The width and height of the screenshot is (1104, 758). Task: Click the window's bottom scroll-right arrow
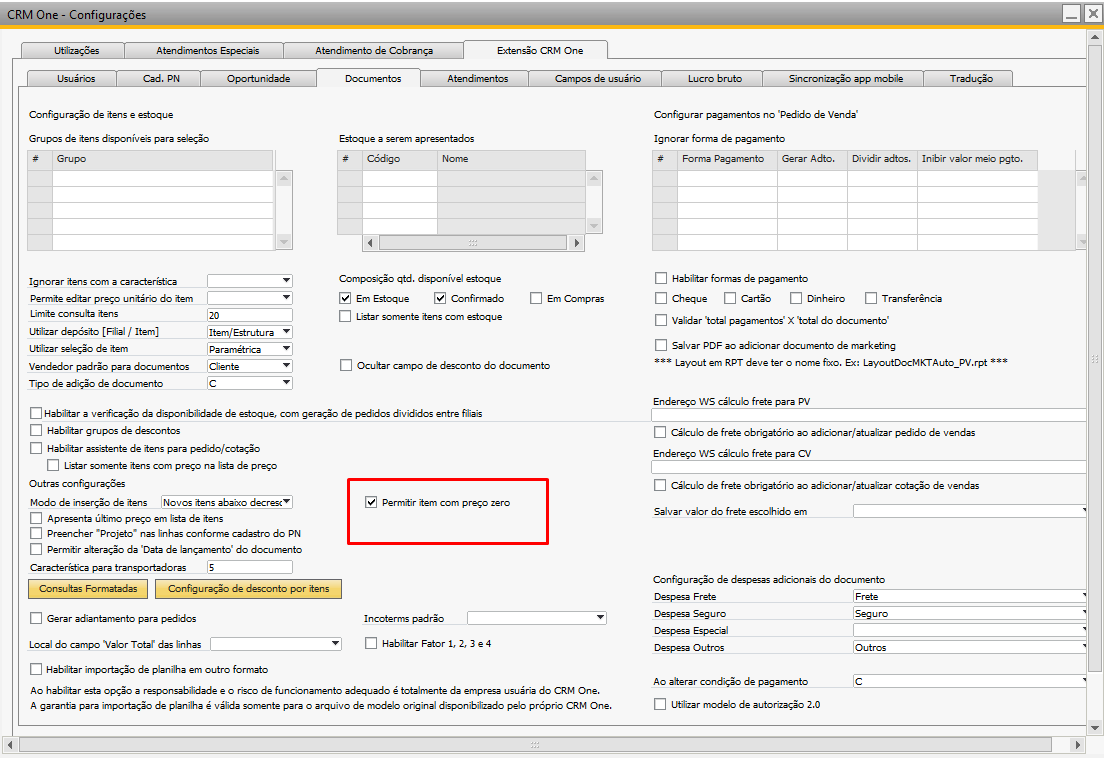coord(1077,745)
